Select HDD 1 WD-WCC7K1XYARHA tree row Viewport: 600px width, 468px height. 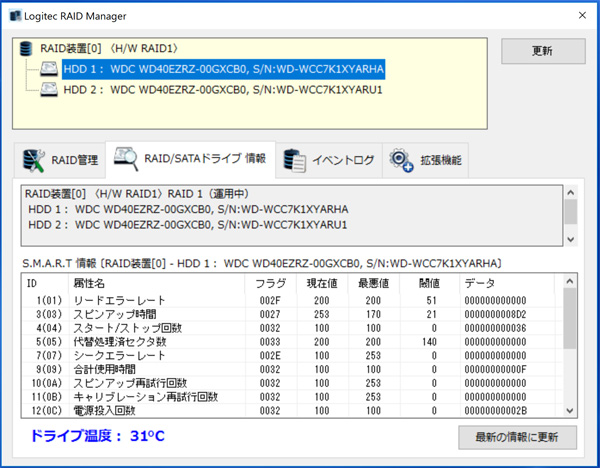(223, 69)
